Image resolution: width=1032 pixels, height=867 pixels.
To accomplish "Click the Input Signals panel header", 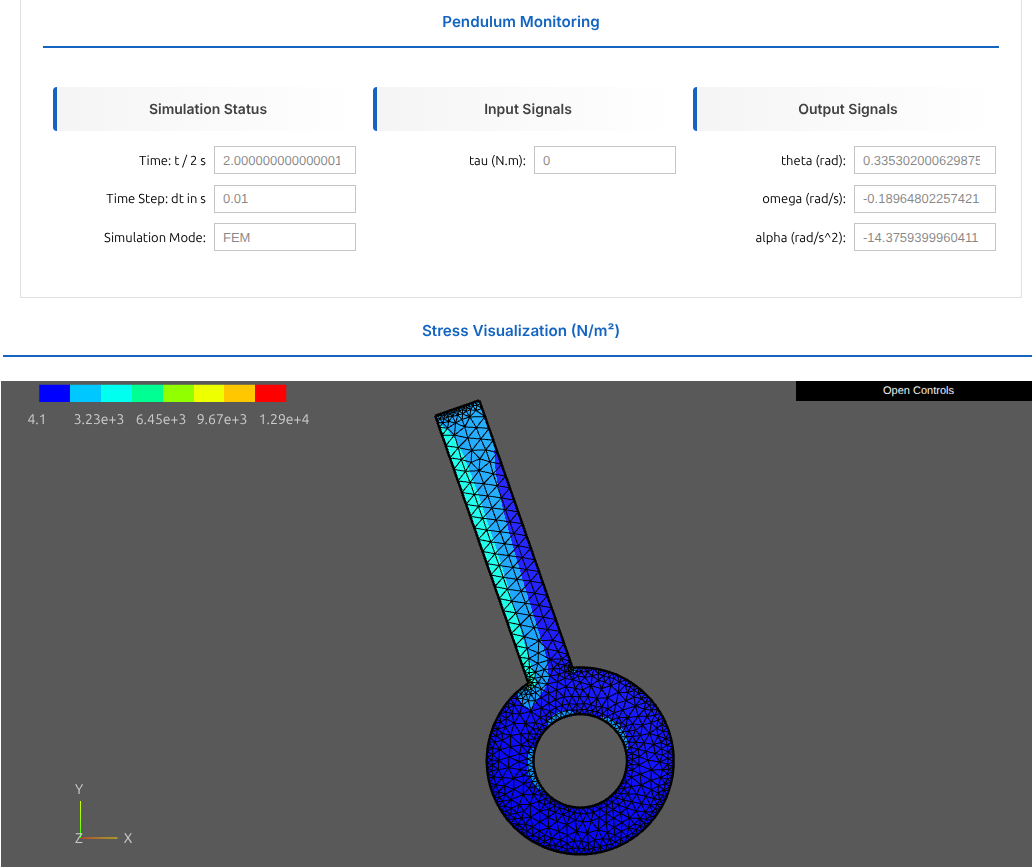I will pos(527,109).
